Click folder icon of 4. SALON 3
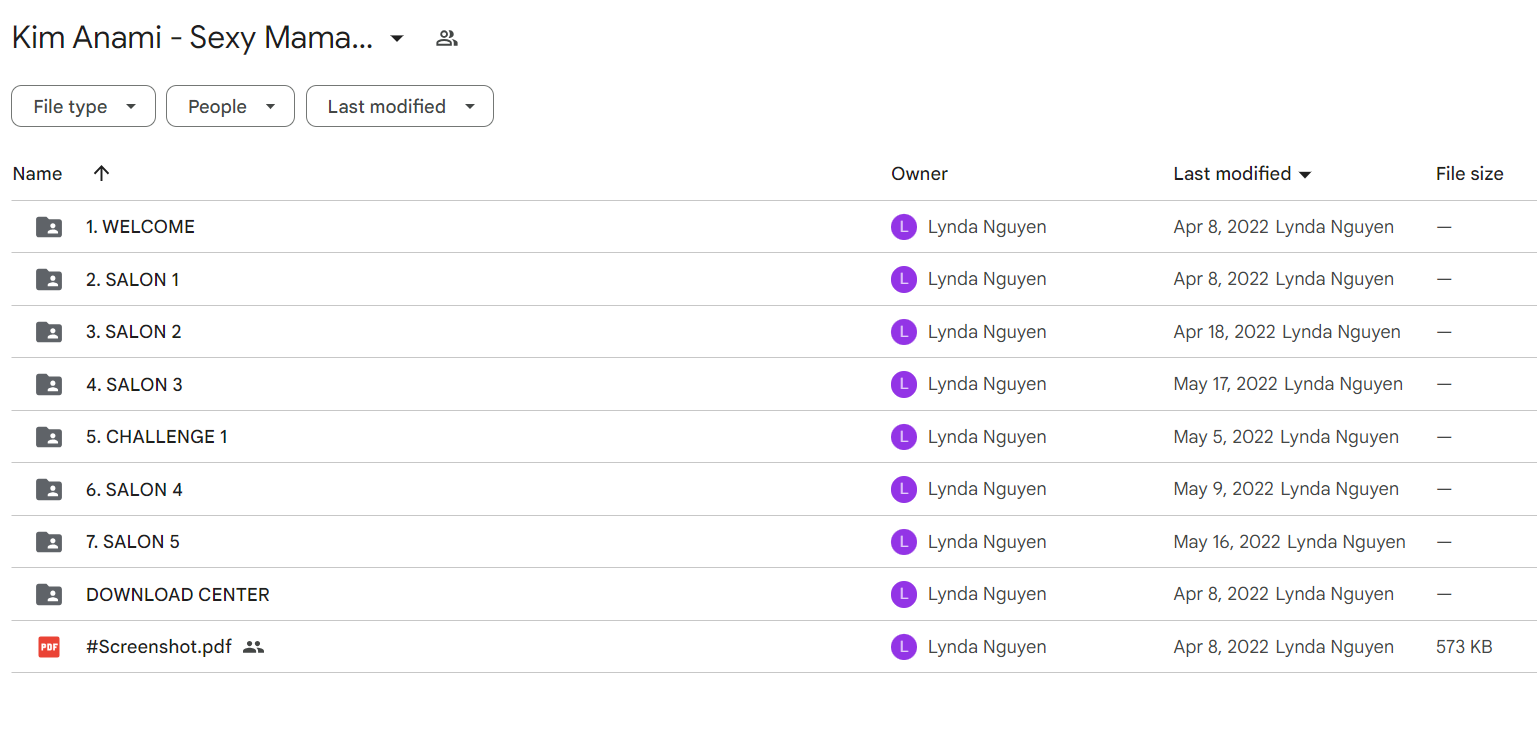This screenshot has width=1537, height=737. point(49,385)
